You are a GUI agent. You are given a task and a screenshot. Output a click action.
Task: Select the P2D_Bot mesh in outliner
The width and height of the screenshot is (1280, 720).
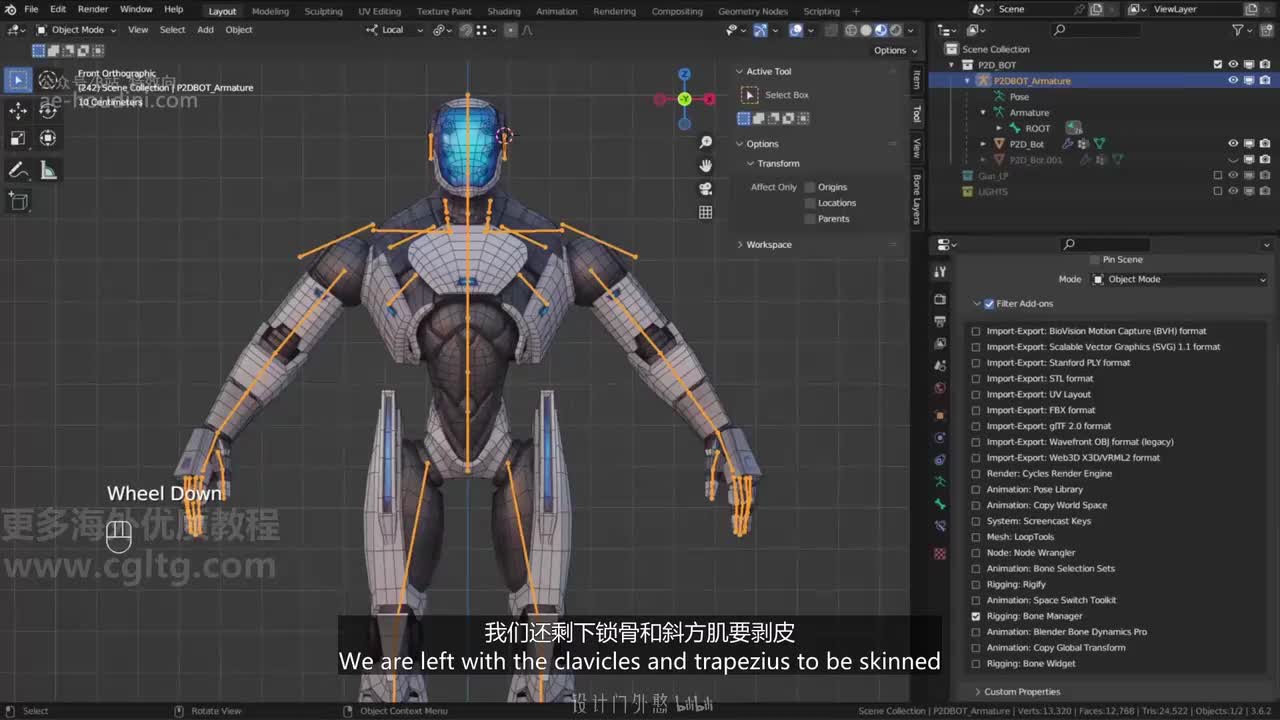click(x=1026, y=144)
